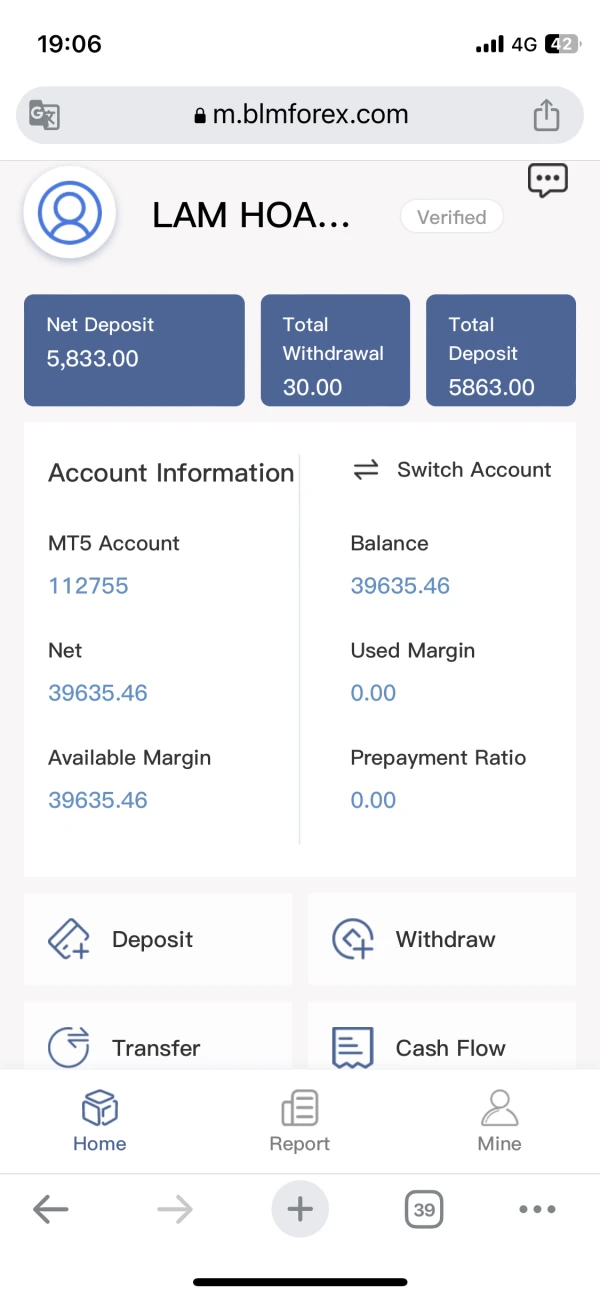Image resolution: width=600 pixels, height=1299 pixels.
Task: Open the browser more options menu
Action: [537, 1210]
